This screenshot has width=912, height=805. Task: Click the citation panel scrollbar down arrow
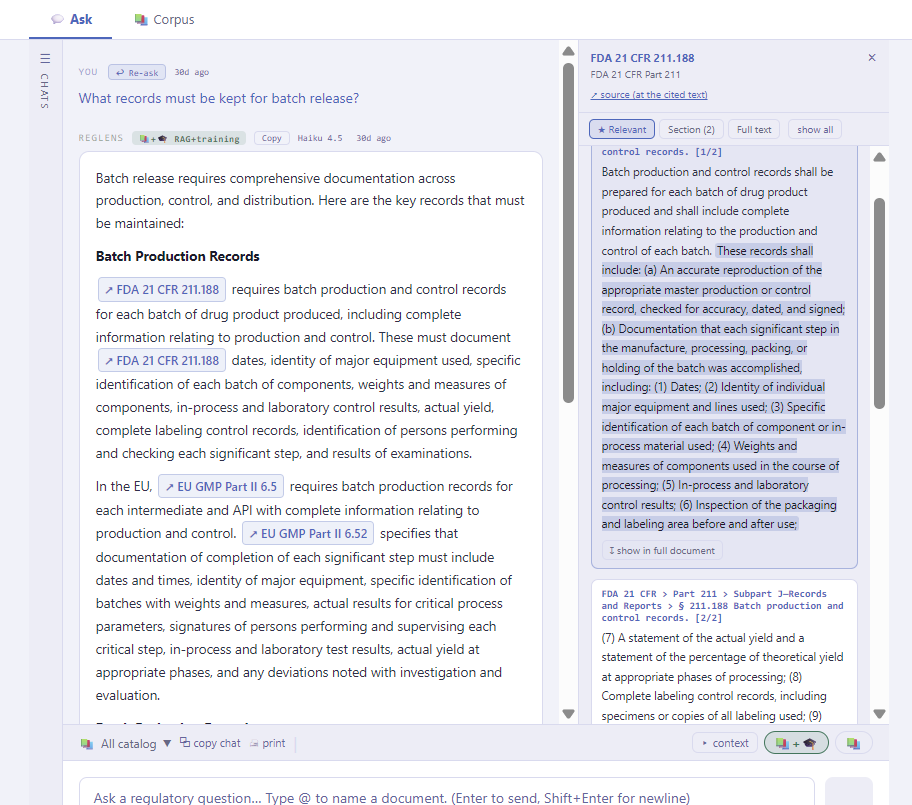pyautogui.click(x=879, y=714)
